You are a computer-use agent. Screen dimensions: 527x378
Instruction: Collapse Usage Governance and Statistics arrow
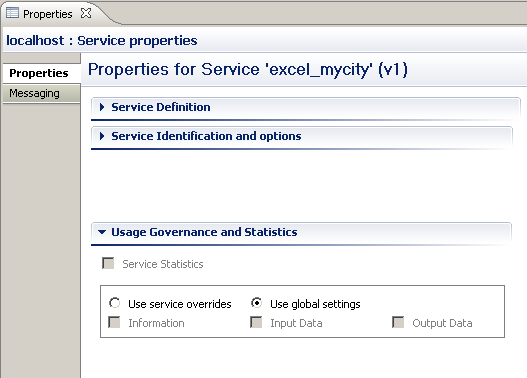[x=102, y=232]
